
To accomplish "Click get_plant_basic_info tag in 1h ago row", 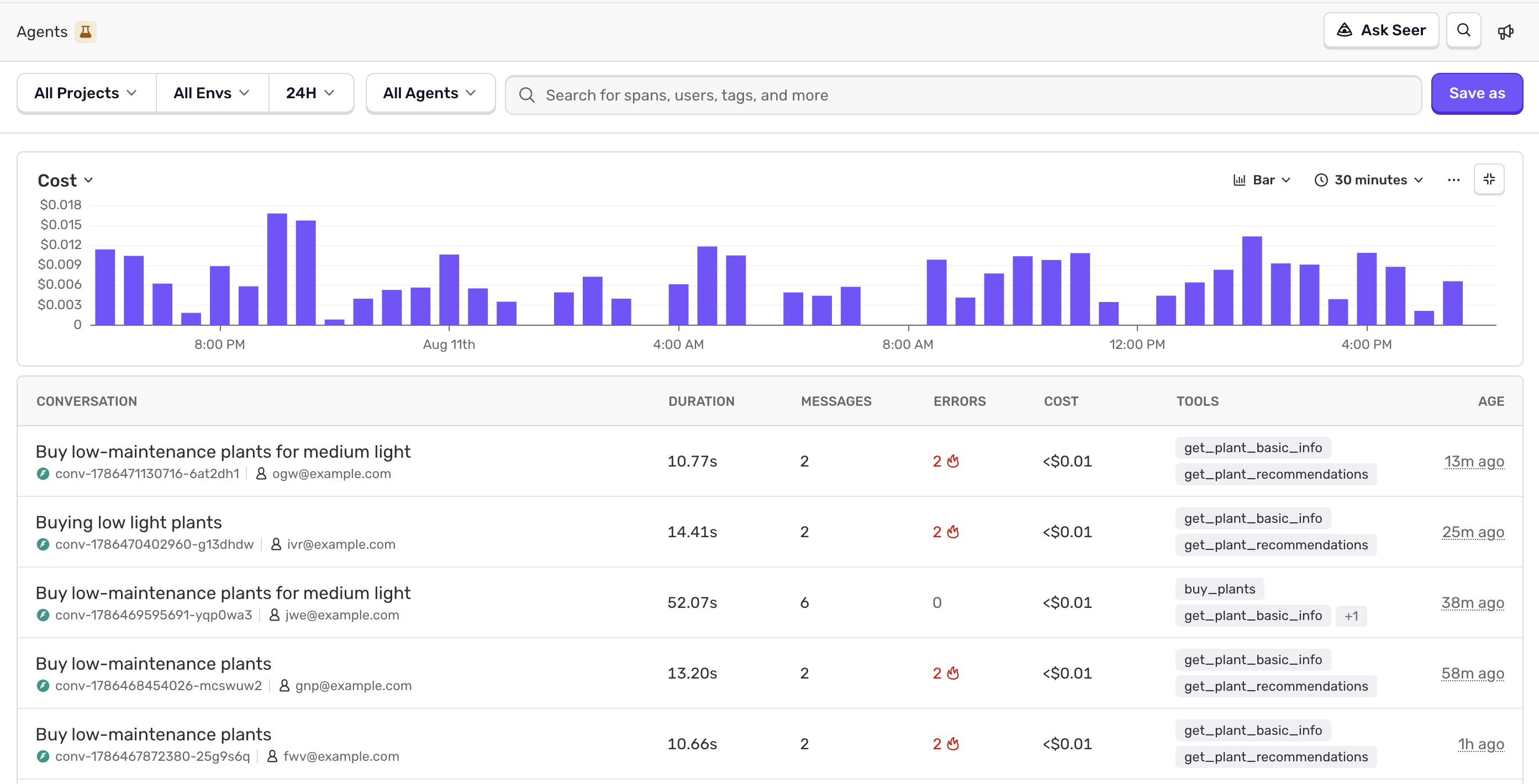I will coord(1253,730).
